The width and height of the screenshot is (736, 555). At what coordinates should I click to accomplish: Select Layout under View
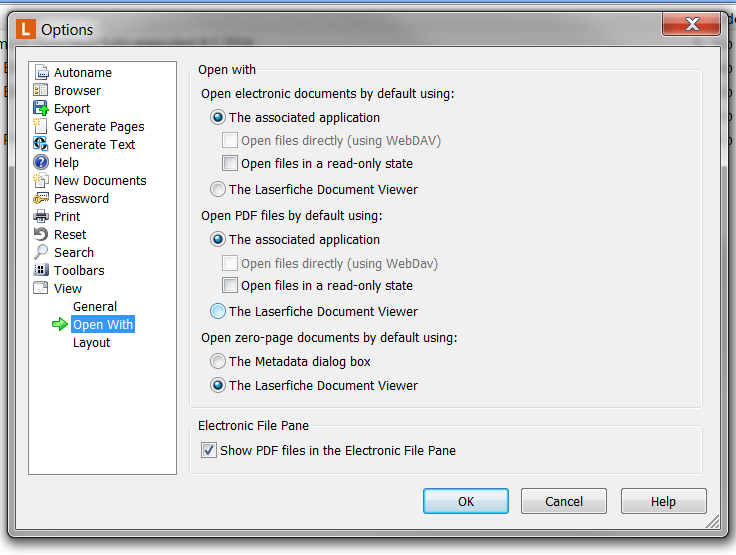[x=92, y=343]
